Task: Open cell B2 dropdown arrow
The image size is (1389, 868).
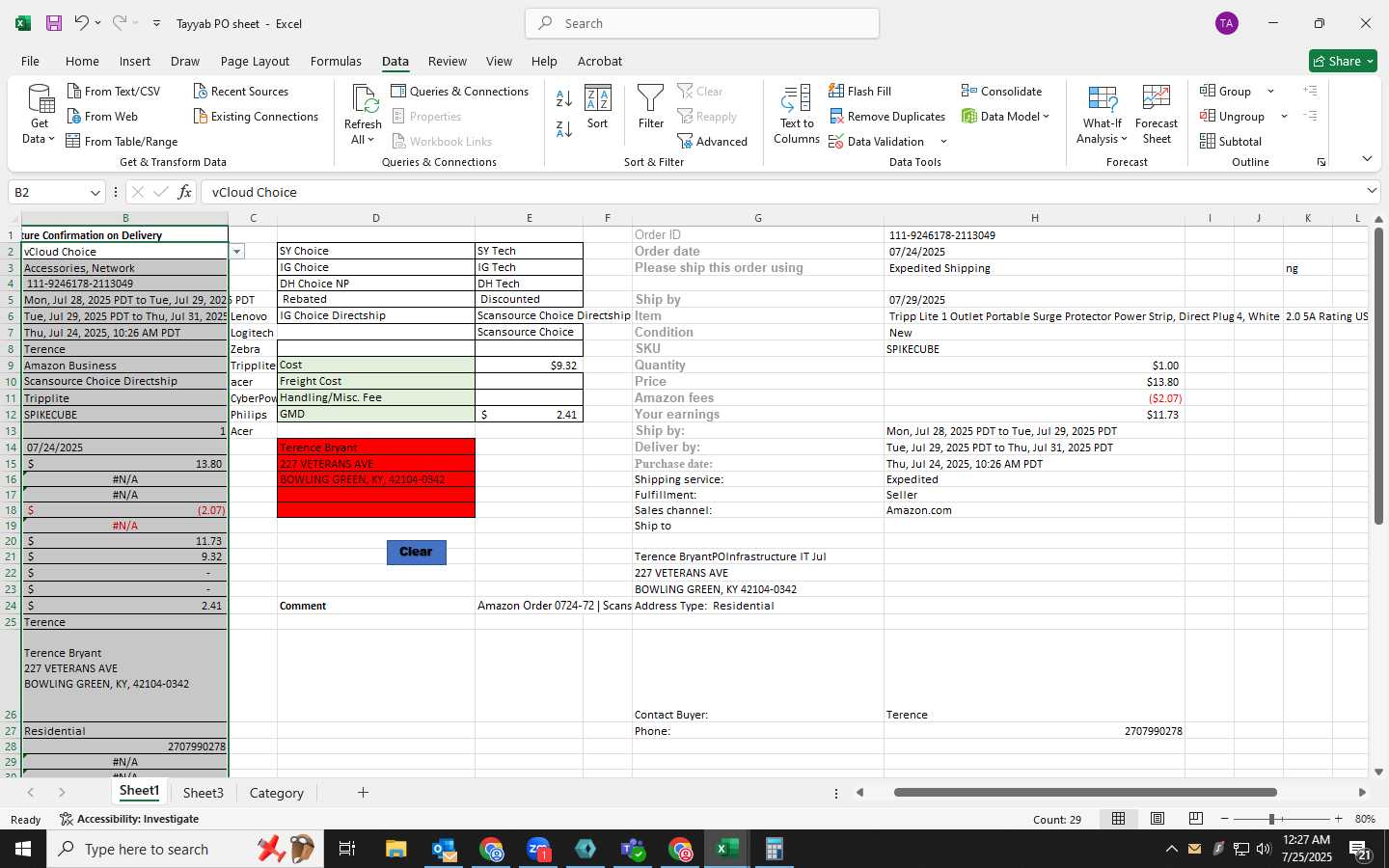Action: [237, 252]
